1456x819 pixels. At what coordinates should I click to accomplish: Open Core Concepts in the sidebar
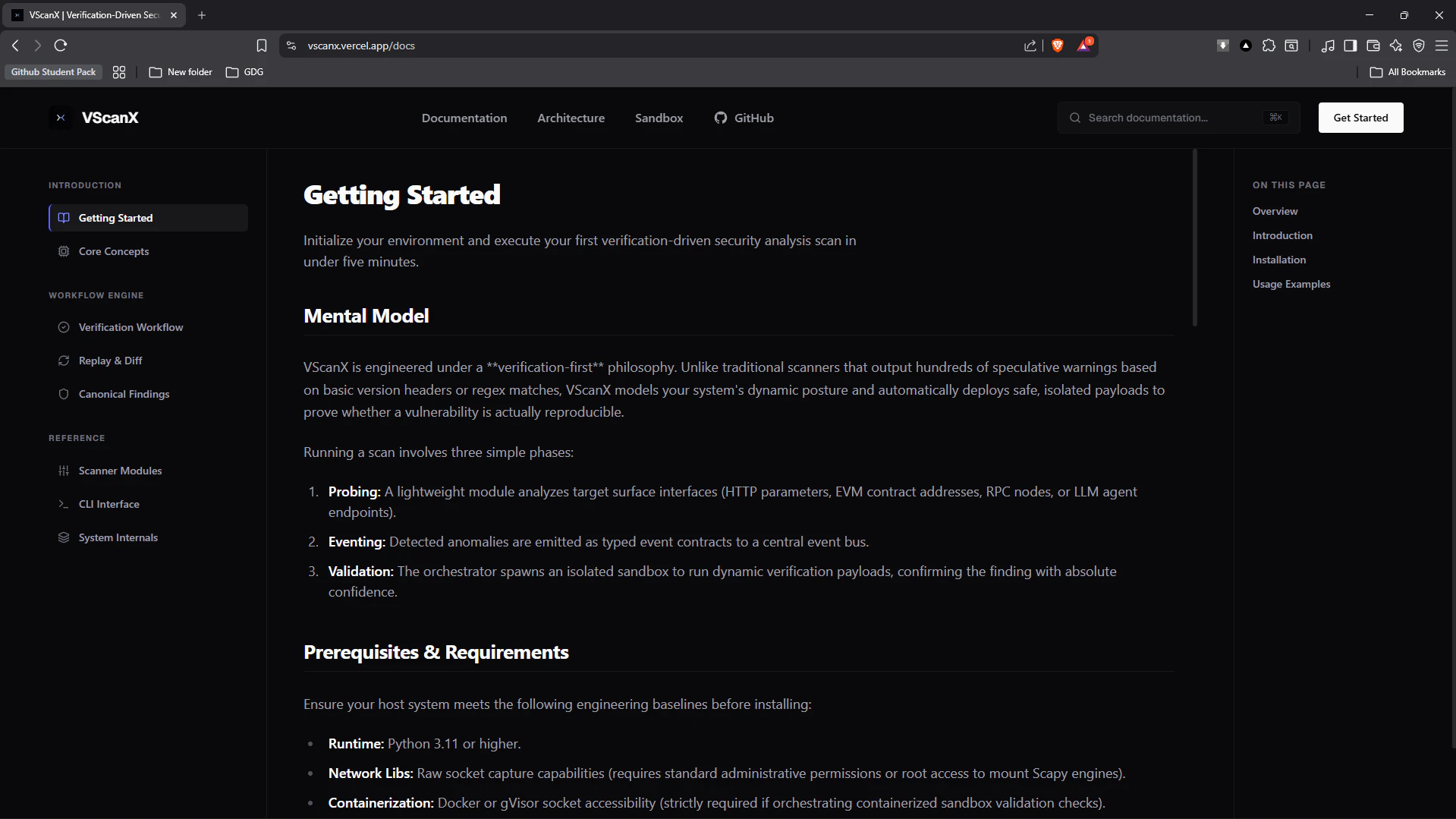coord(148,251)
